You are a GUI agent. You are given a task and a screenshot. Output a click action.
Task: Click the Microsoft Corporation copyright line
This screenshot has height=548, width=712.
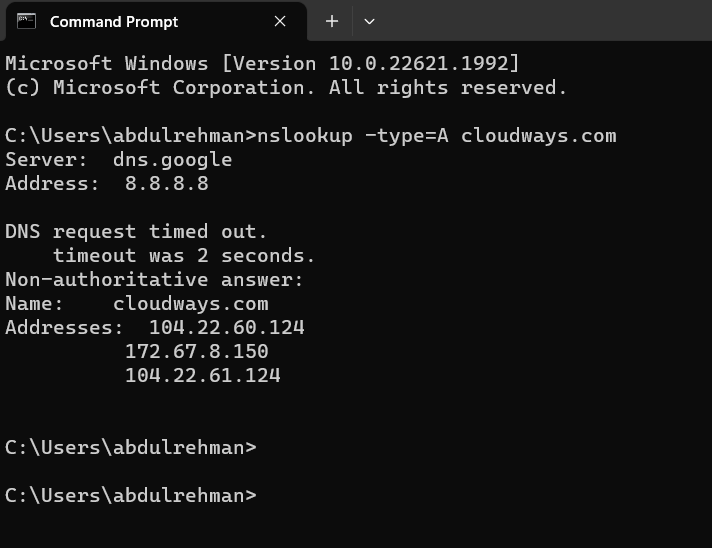coord(286,87)
